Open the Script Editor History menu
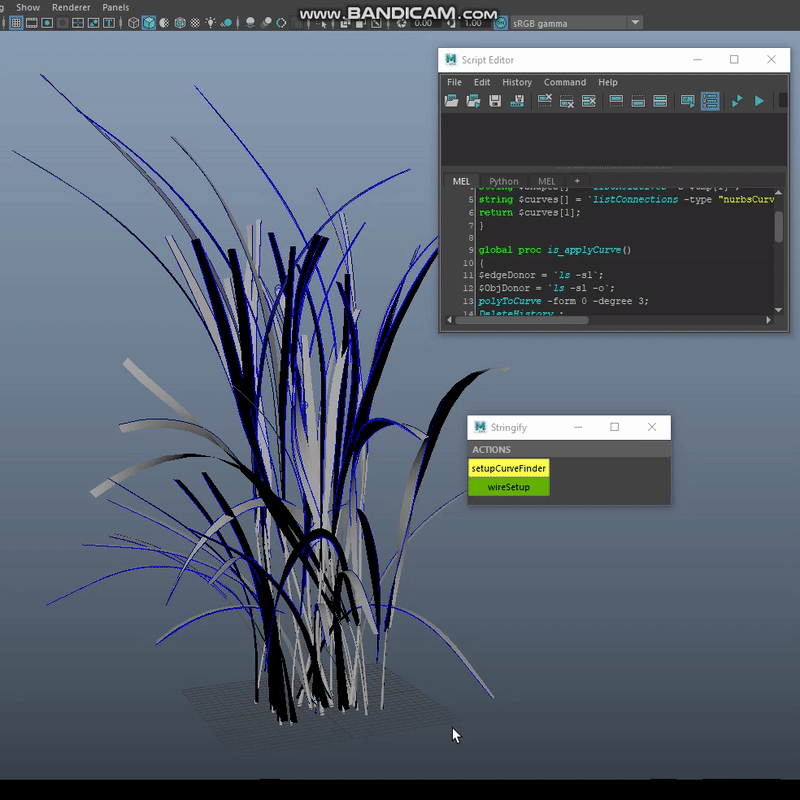Screen dimensions: 800x800 pos(517,82)
